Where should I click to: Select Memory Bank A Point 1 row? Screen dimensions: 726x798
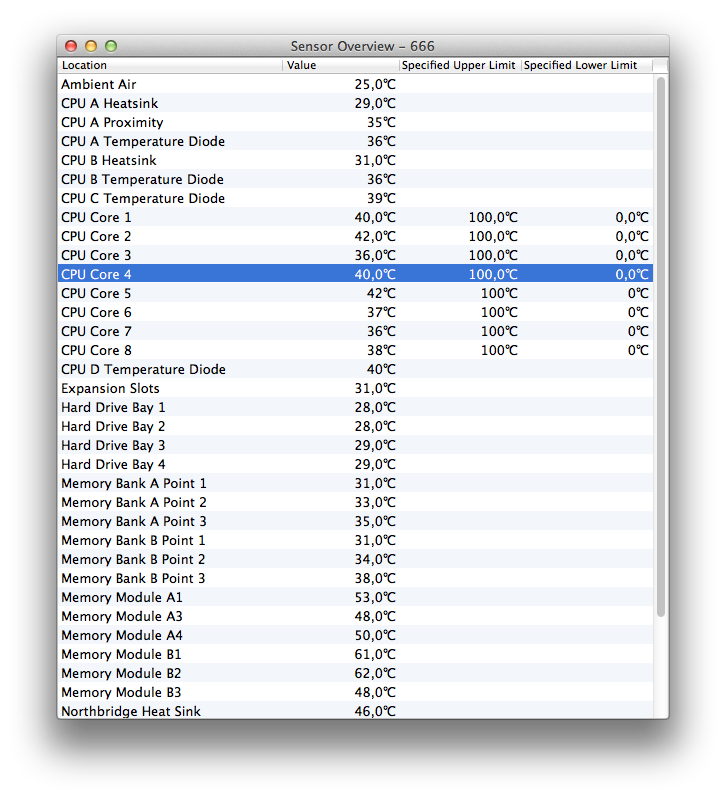[355, 483]
